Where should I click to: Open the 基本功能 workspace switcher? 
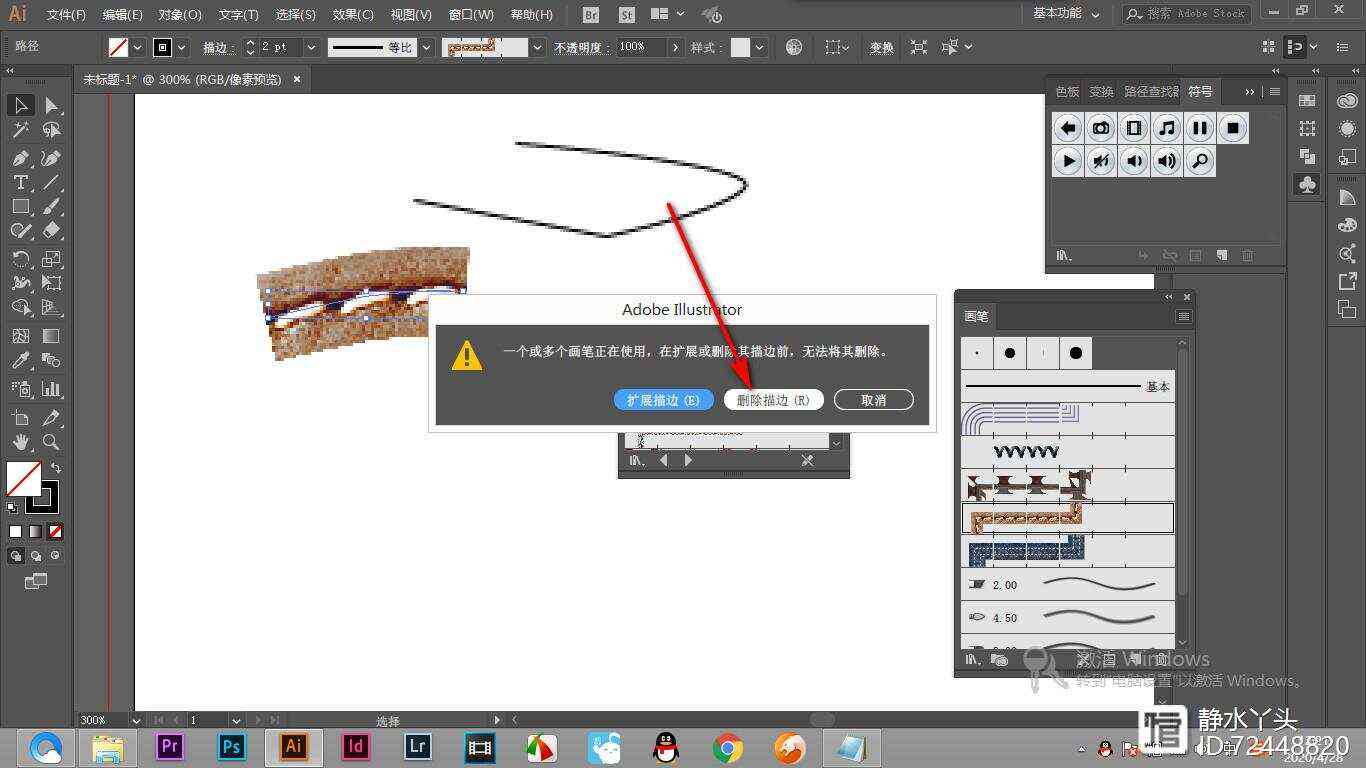coord(1066,14)
